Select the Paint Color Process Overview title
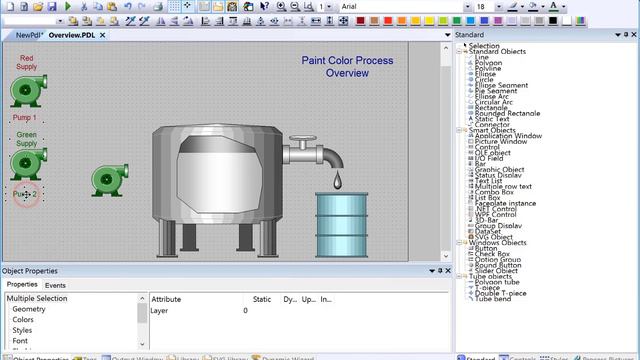 click(x=347, y=67)
